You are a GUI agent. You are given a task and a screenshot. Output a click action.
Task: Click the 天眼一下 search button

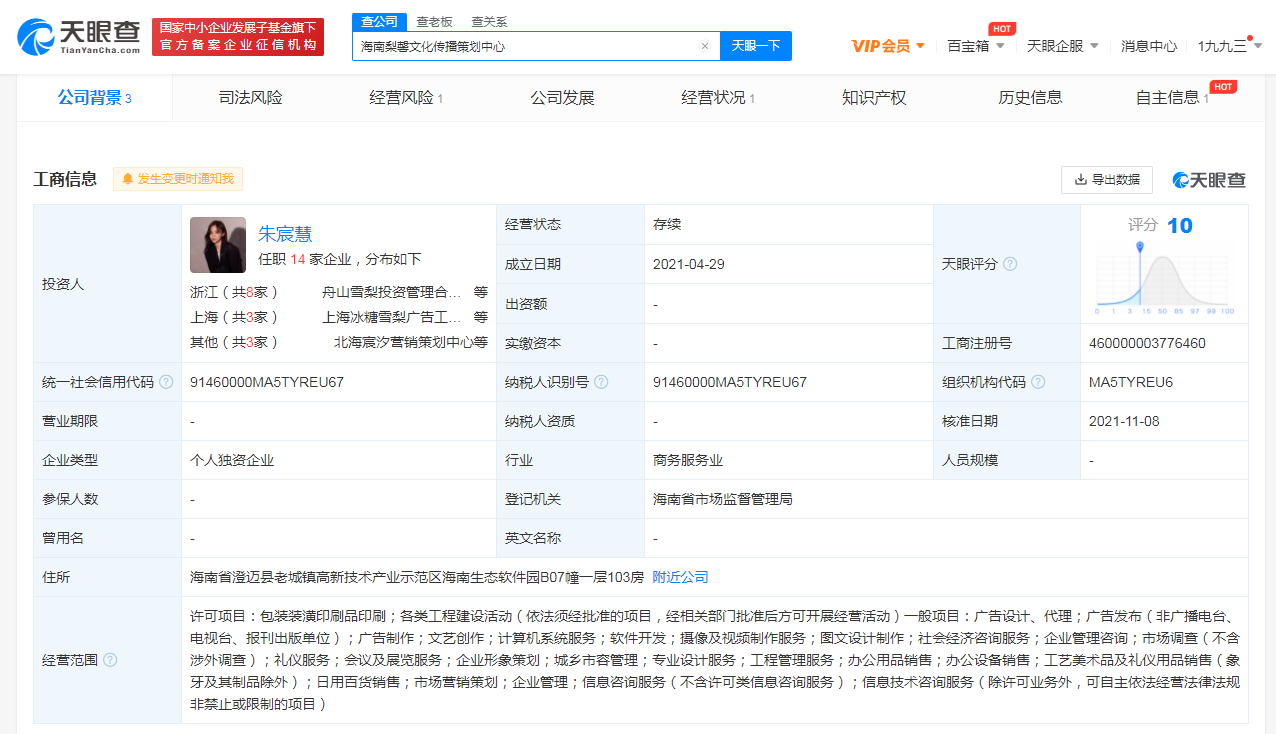click(x=755, y=46)
